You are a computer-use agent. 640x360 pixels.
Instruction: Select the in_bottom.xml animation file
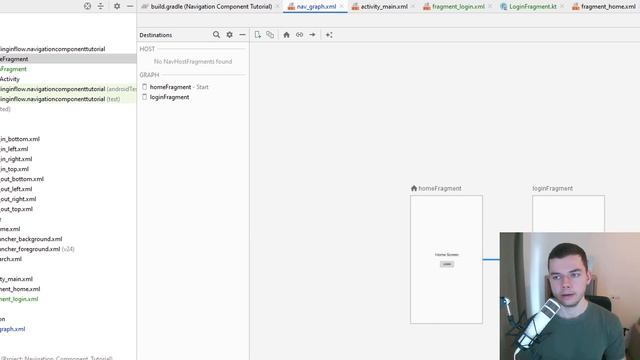(20, 139)
